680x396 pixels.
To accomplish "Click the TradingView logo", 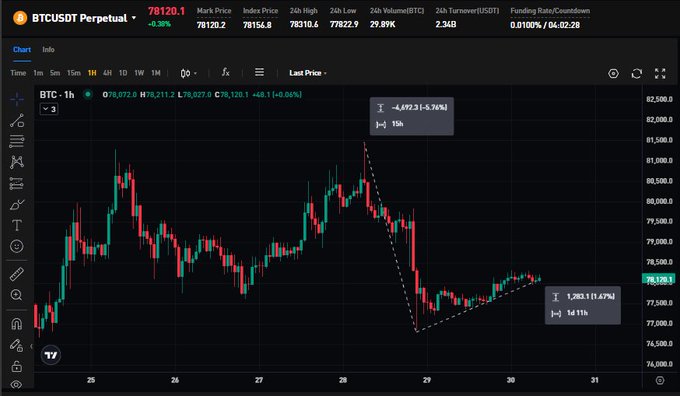I will 51,355.
